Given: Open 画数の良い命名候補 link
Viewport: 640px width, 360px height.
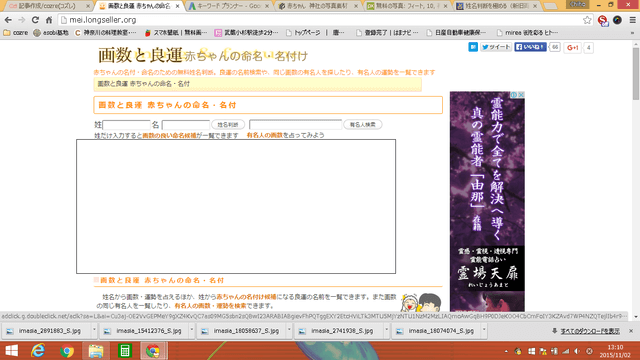Looking at the screenshot, I should [169, 135].
